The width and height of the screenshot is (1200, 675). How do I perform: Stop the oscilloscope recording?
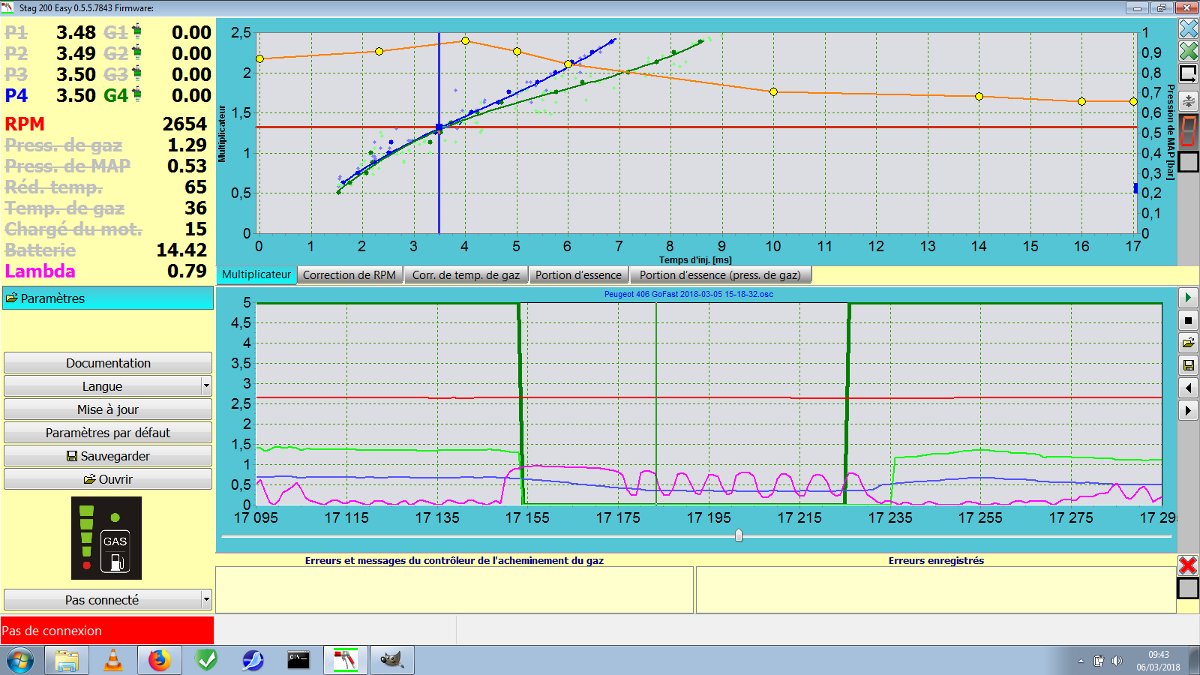click(1188, 320)
